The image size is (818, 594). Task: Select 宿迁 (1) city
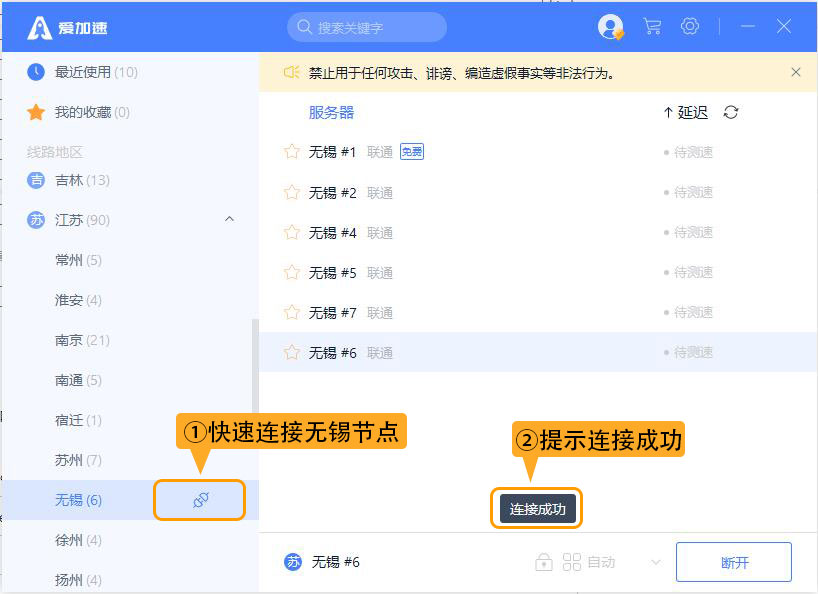pyautogui.click(x=78, y=420)
